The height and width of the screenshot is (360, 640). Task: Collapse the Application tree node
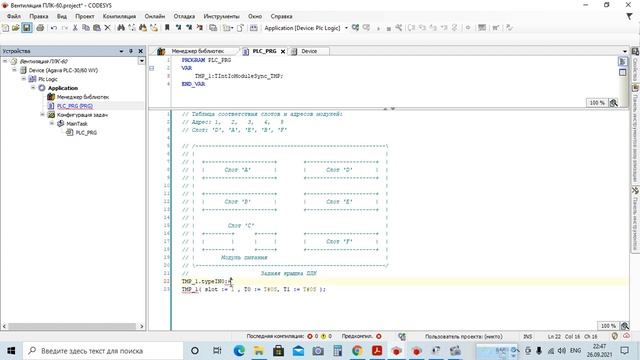coord(33,88)
